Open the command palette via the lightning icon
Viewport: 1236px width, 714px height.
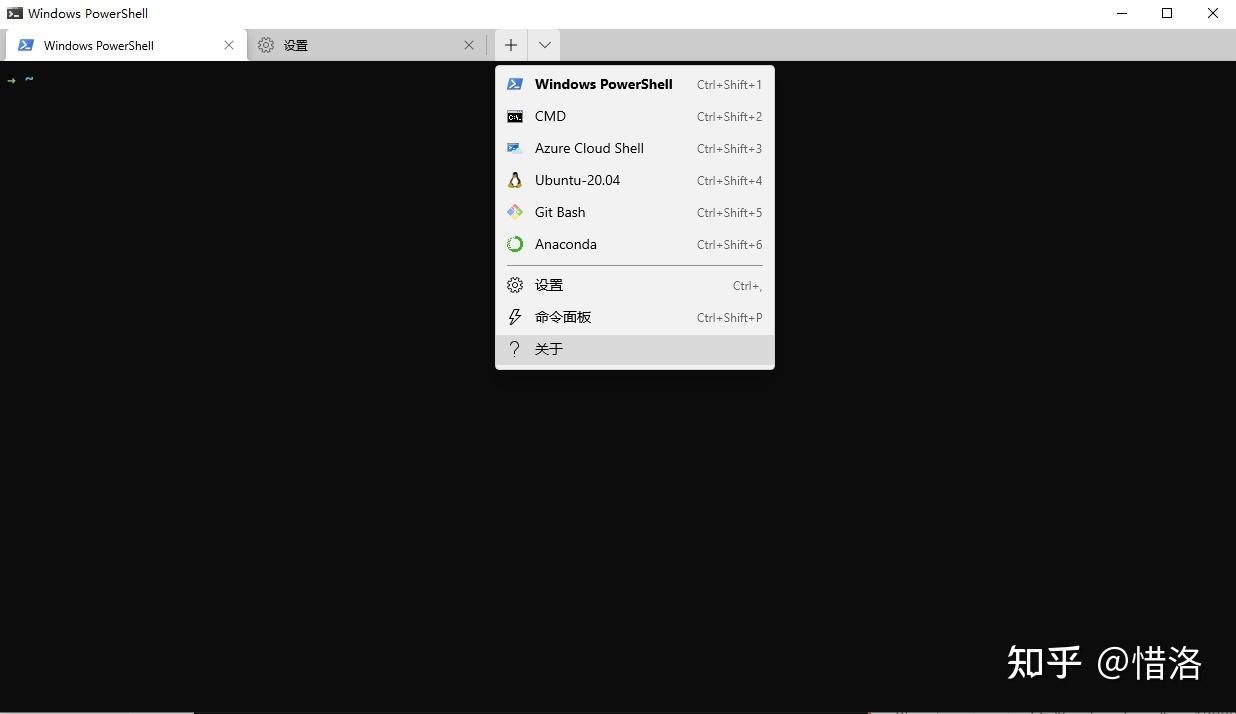point(514,317)
